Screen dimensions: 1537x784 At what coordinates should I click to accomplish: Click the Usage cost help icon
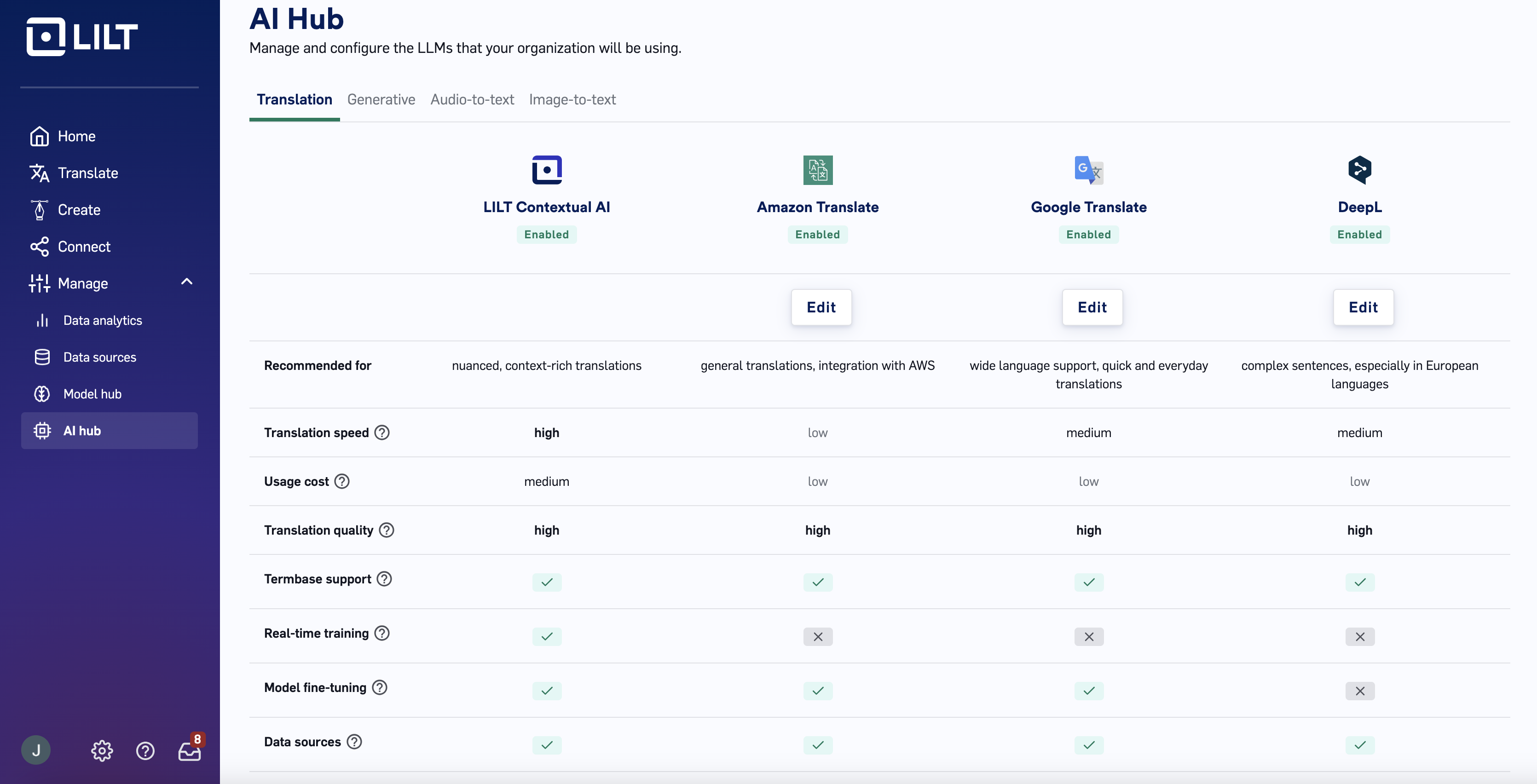[342, 482]
